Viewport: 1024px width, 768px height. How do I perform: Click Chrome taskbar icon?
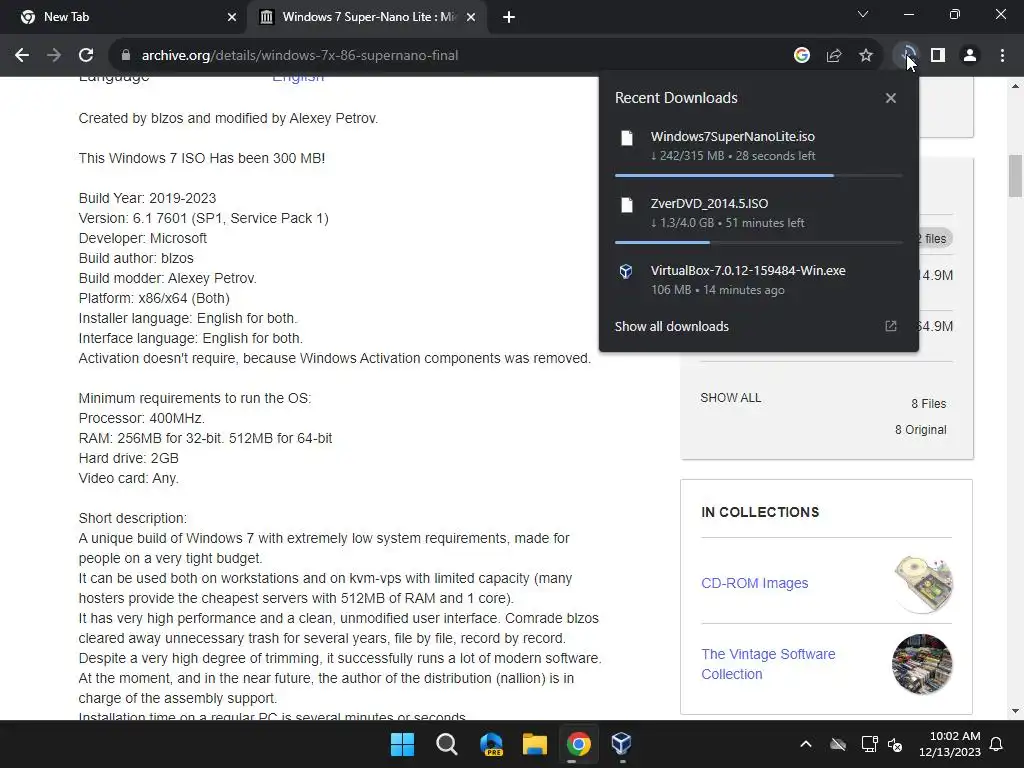(x=579, y=744)
